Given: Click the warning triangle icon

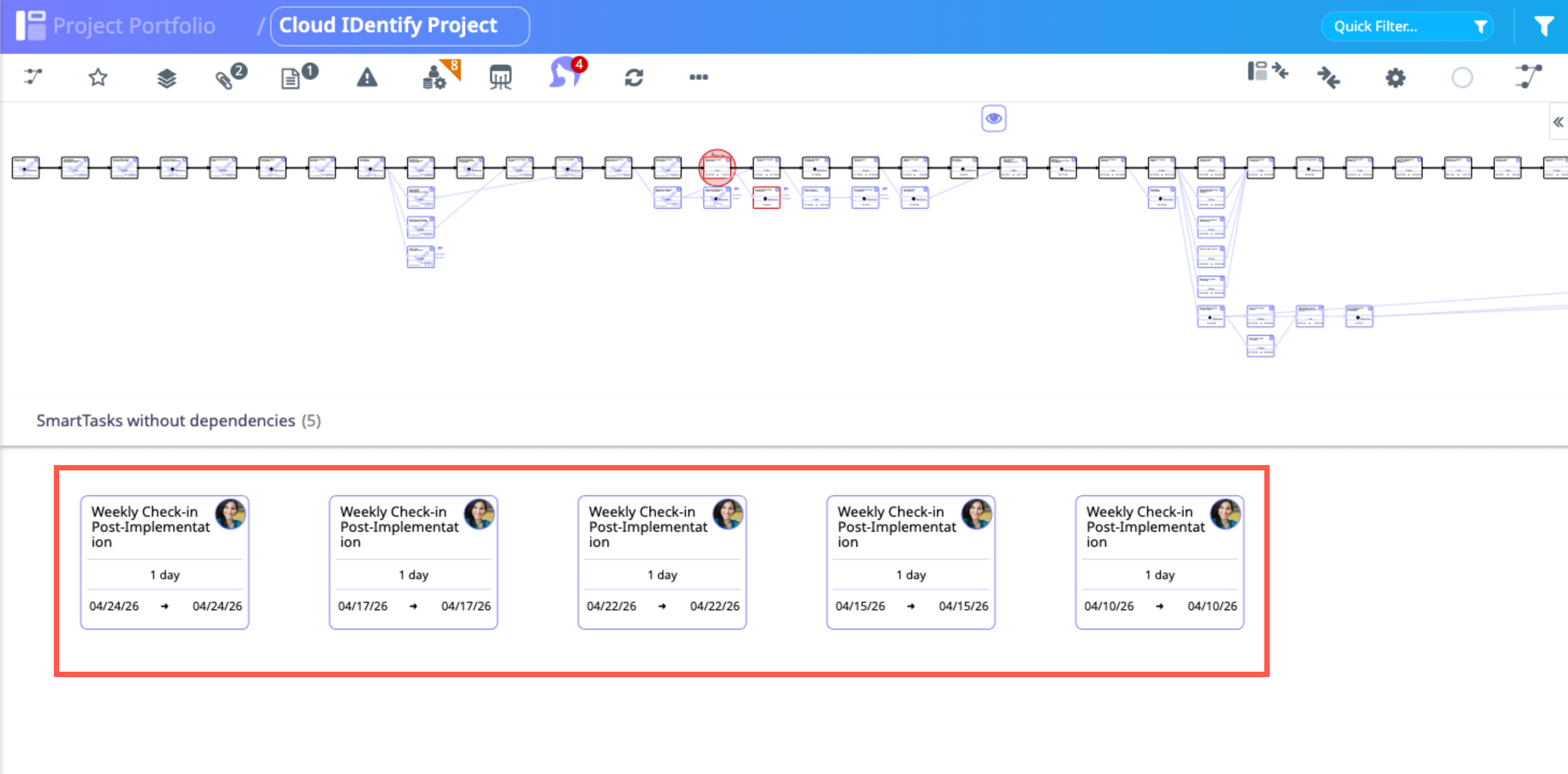Looking at the screenshot, I should (367, 78).
